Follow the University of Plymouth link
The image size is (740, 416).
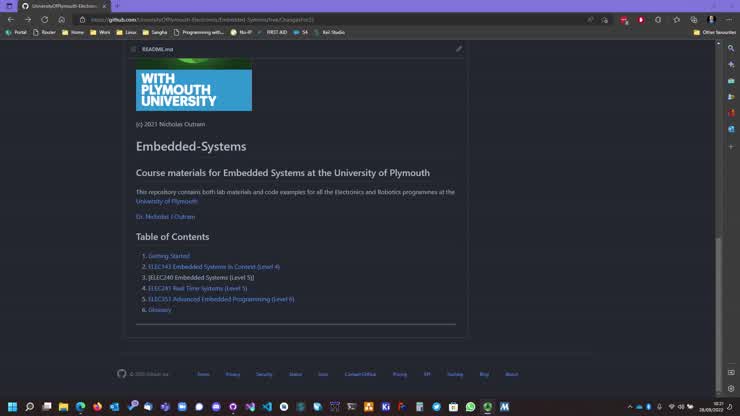click(x=166, y=201)
